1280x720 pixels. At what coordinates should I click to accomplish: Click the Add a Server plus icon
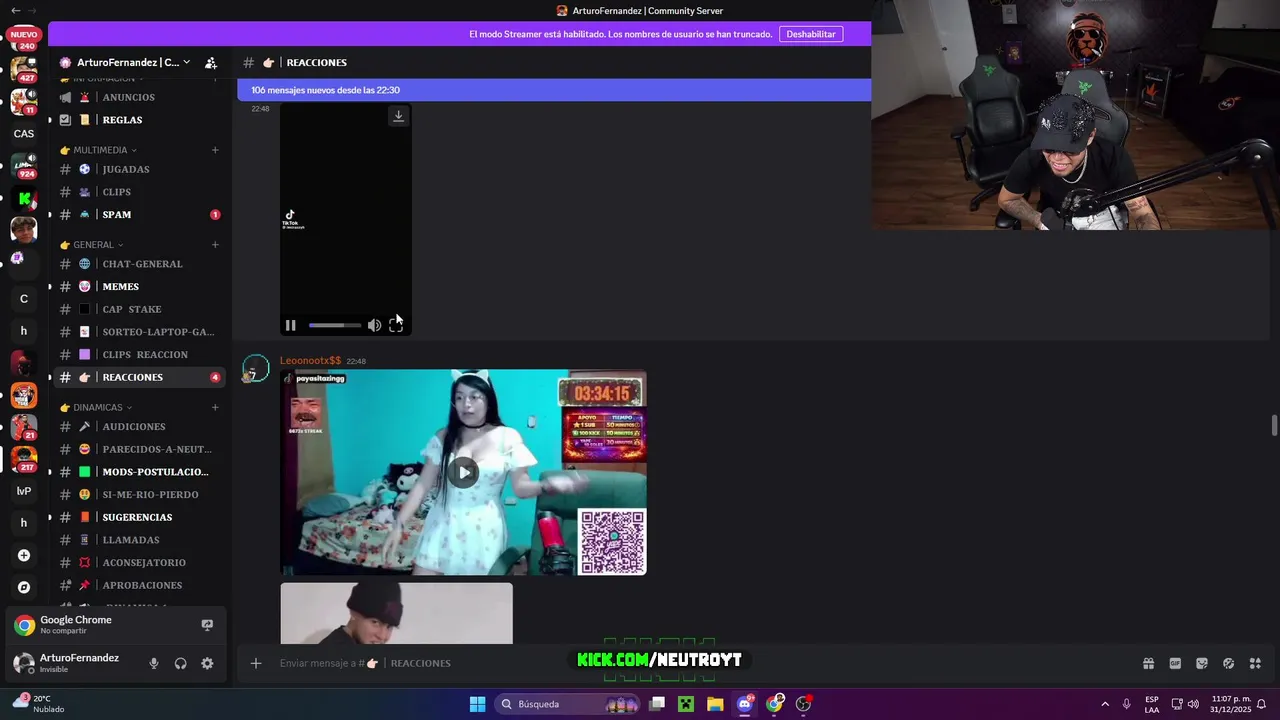click(24, 555)
